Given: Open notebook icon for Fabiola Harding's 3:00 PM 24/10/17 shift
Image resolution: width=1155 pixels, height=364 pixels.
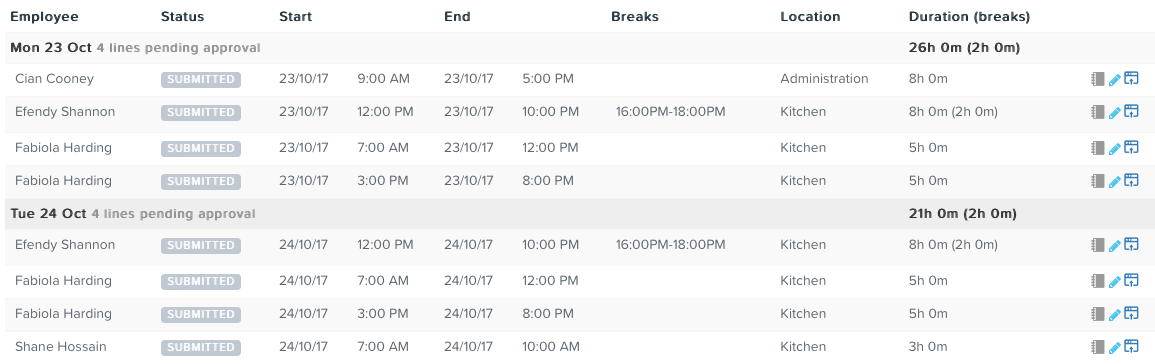Looking at the screenshot, I should [x=1098, y=314].
